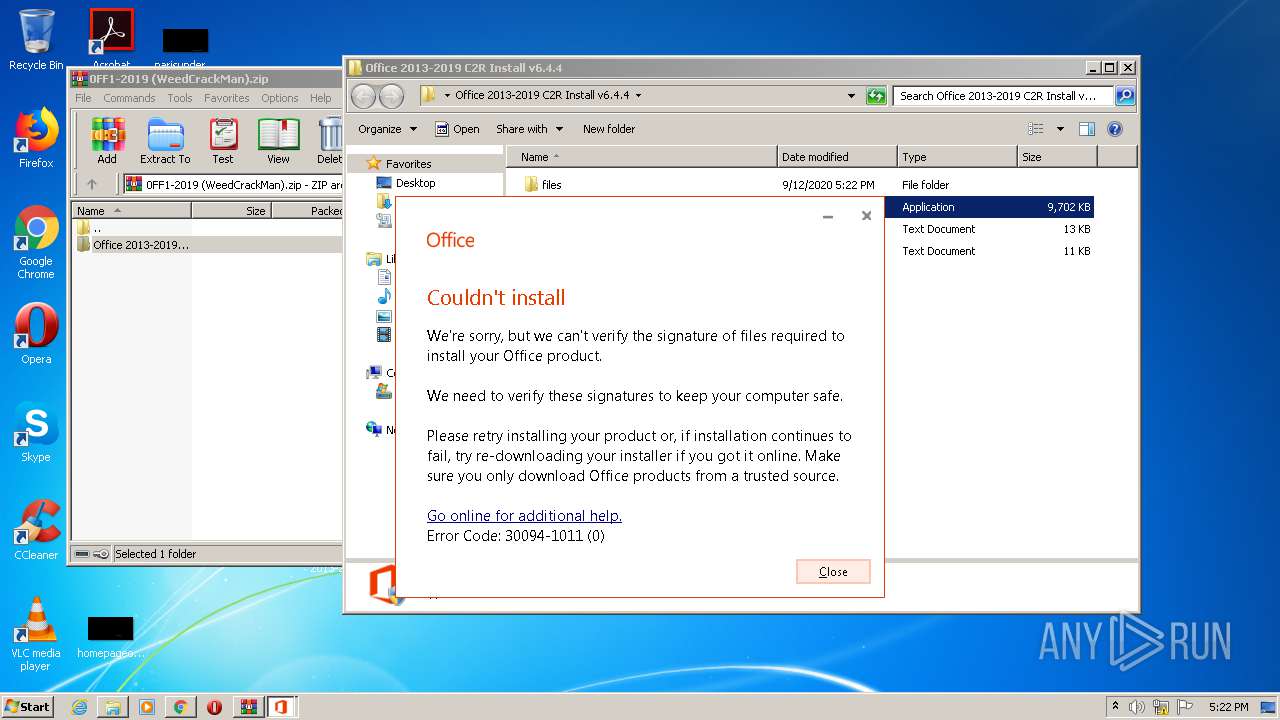Refresh the Explorer folder view

(x=876, y=96)
